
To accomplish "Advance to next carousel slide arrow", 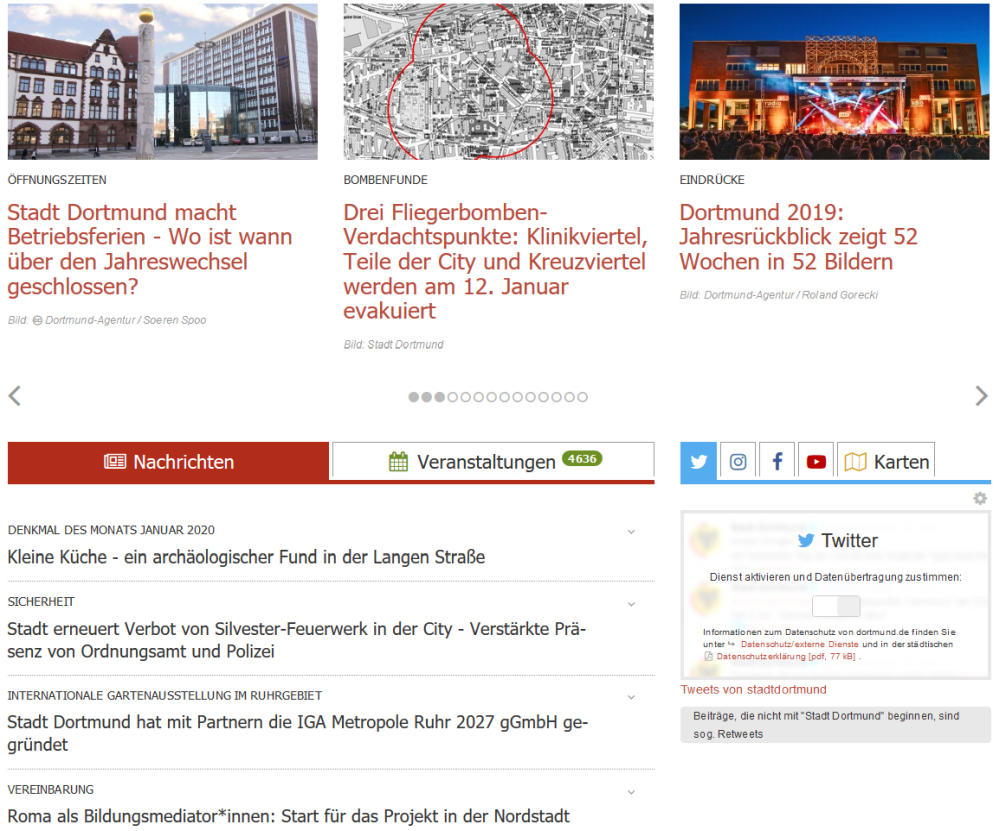I will pyautogui.click(x=982, y=396).
